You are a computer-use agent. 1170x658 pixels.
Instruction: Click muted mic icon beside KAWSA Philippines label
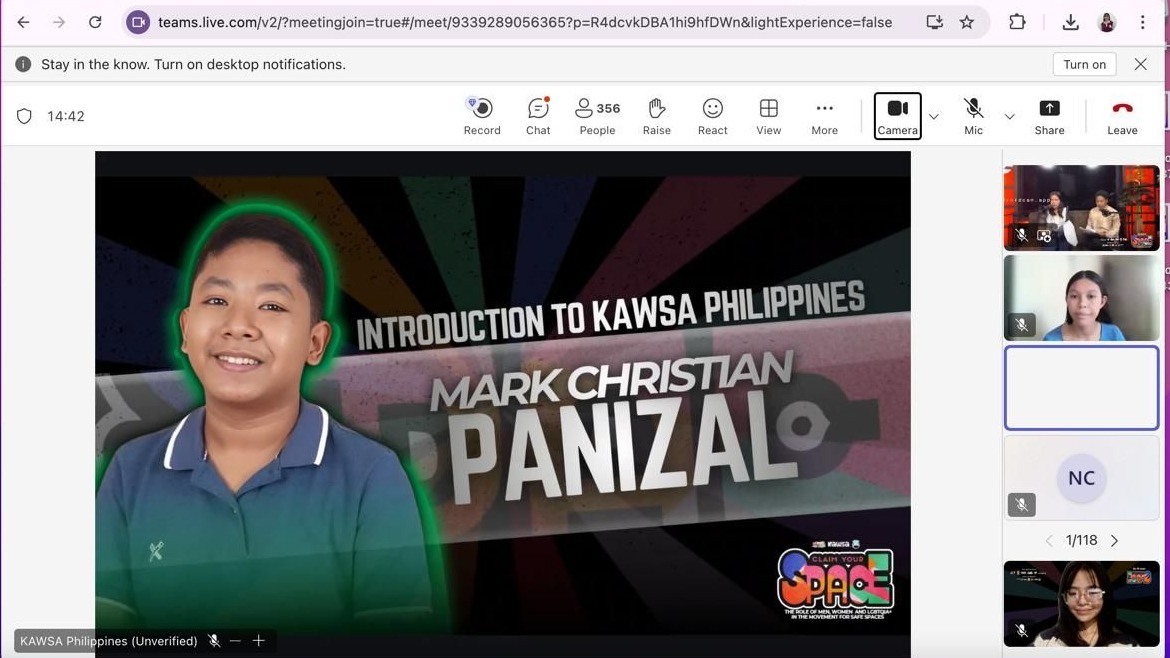tap(214, 641)
